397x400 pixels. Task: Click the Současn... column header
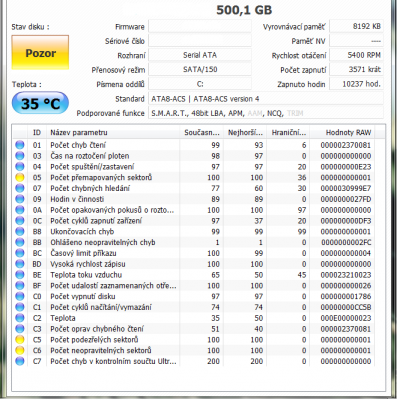(202, 133)
